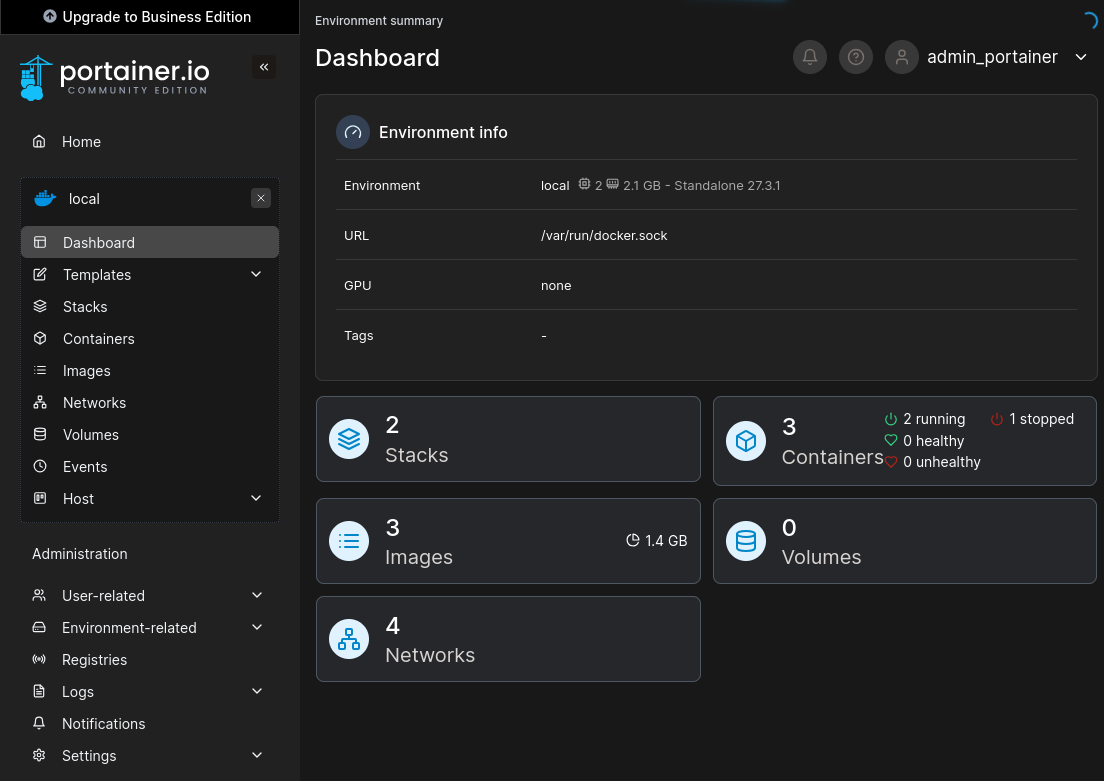Click the Images tile list icon
The height and width of the screenshot is (781, 1104).
349,541
